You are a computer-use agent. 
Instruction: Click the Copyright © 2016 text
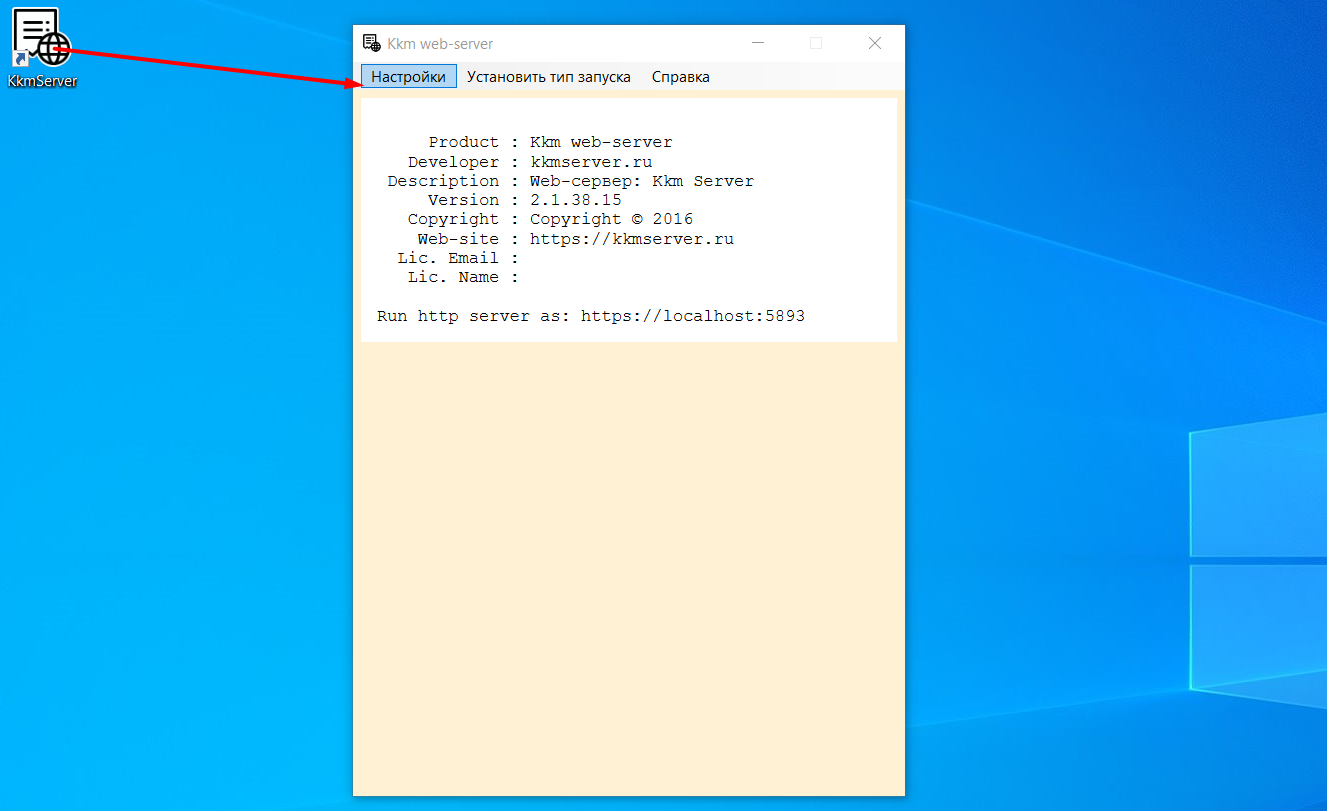click(611, 219)
